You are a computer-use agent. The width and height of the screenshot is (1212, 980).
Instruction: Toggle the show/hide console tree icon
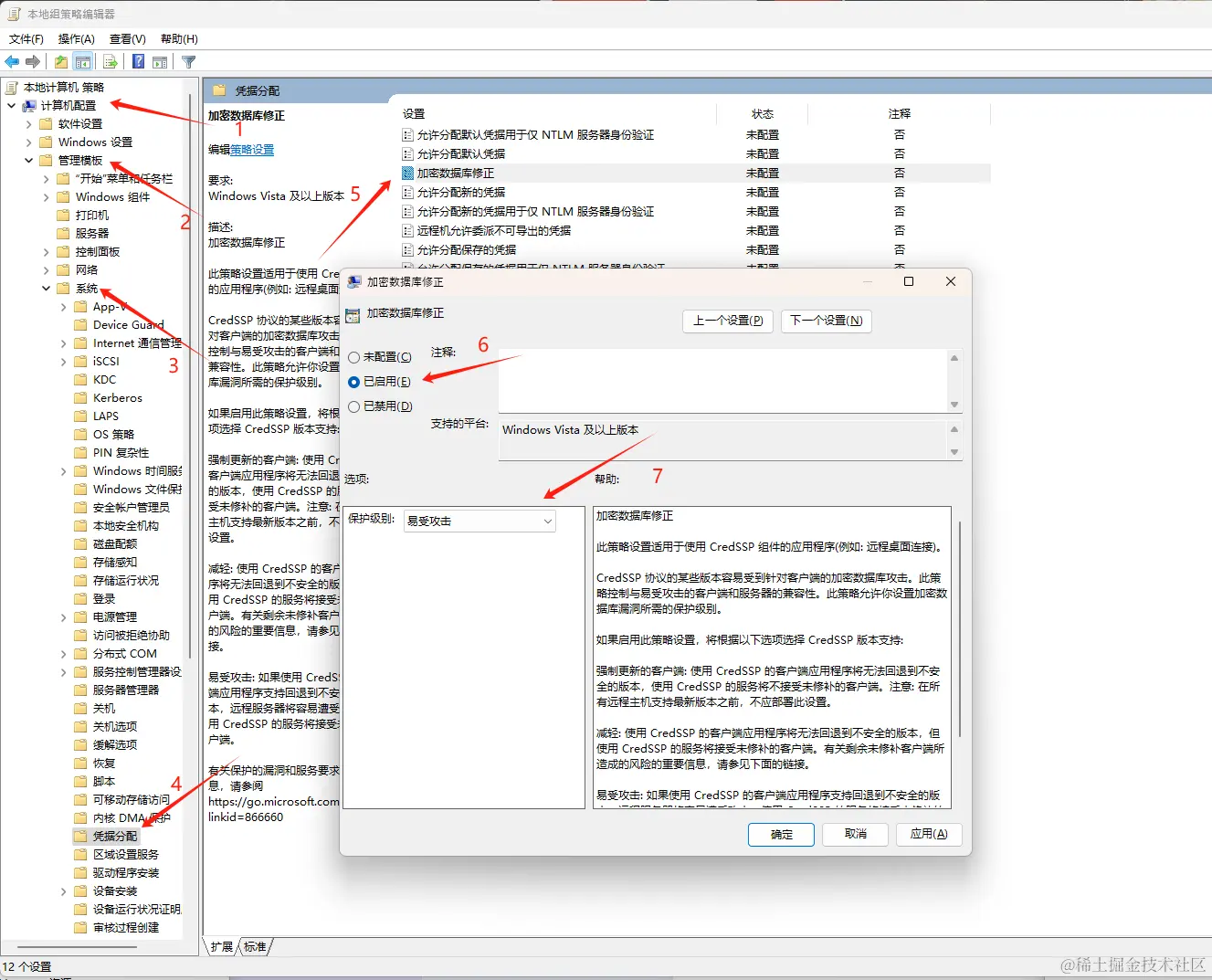click(x=83, y=62)
